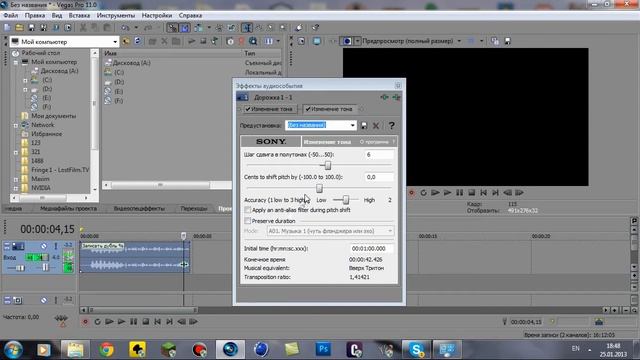Open the Мой компьютер location dropdown

click(115, 42)
